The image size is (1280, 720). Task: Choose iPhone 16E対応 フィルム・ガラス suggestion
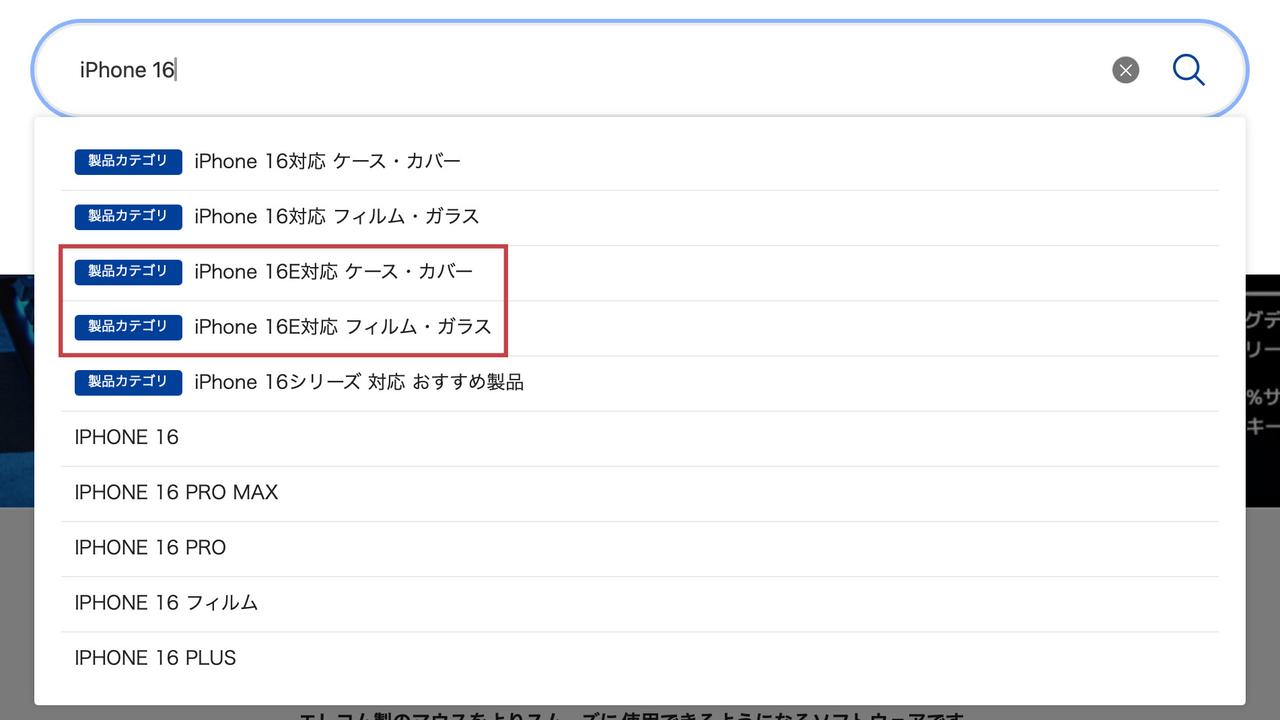640,327
